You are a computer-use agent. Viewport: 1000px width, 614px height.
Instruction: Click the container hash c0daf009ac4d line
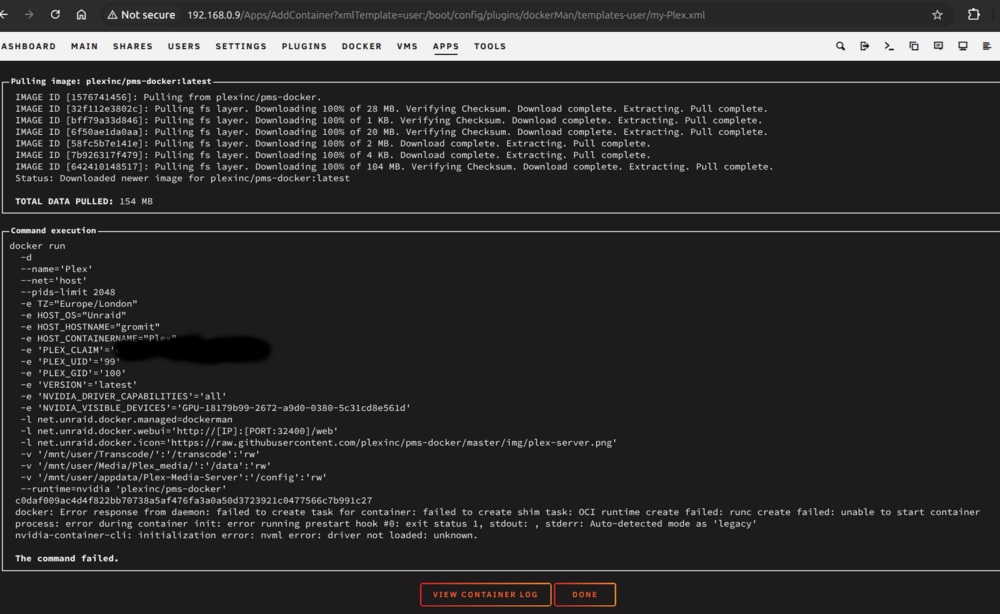click(193, 501)
